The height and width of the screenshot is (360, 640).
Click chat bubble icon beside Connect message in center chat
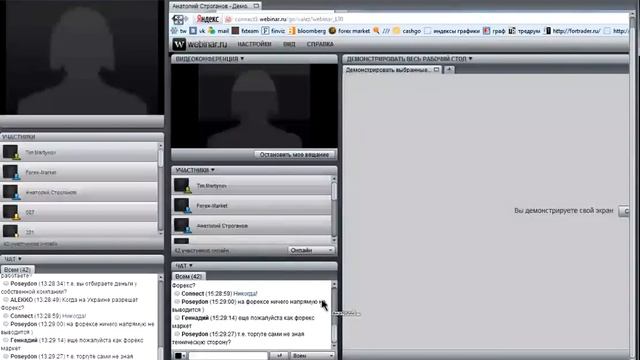(x=177, y=293)
